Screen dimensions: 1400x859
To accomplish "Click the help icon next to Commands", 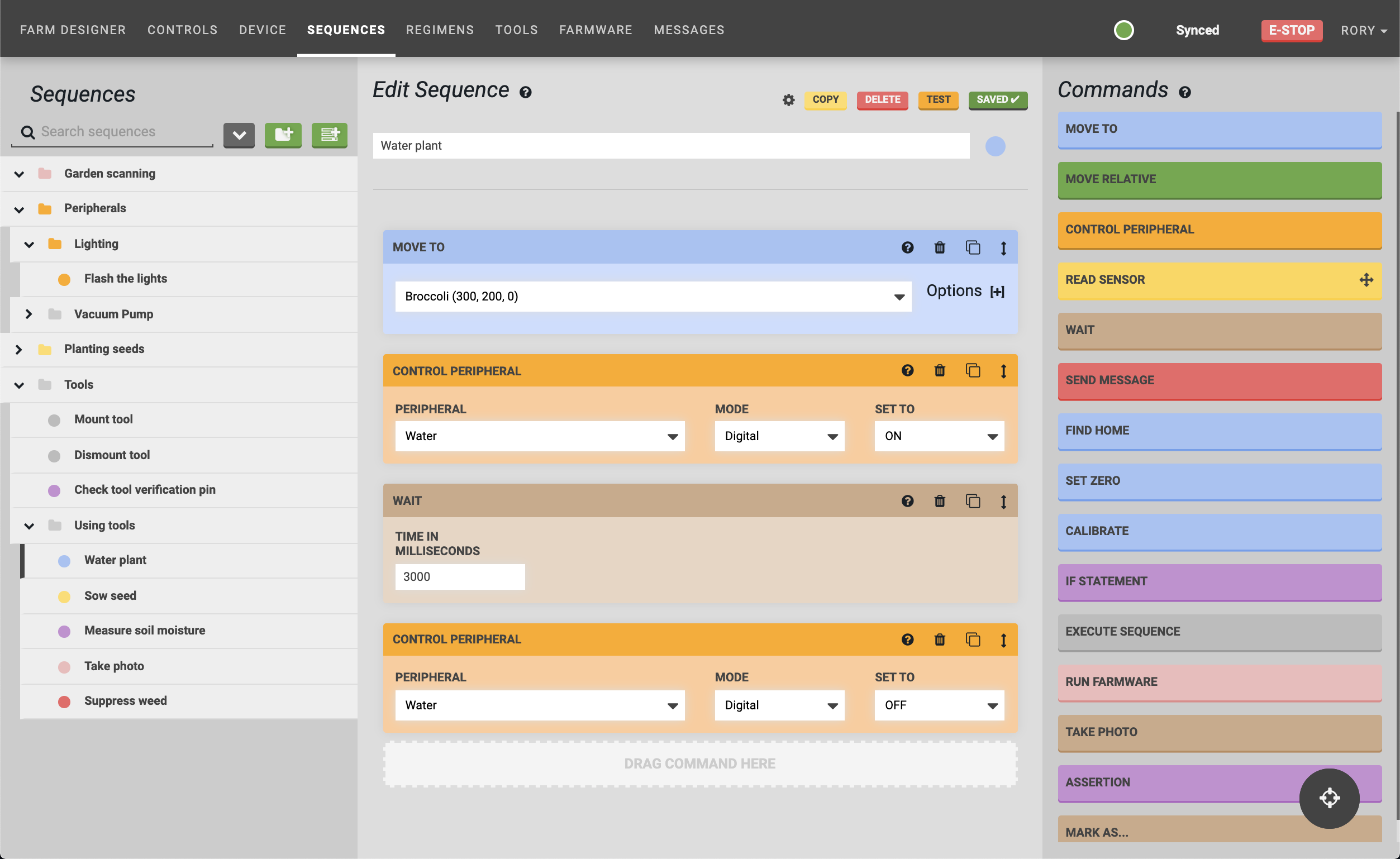I will [1184, 92].
